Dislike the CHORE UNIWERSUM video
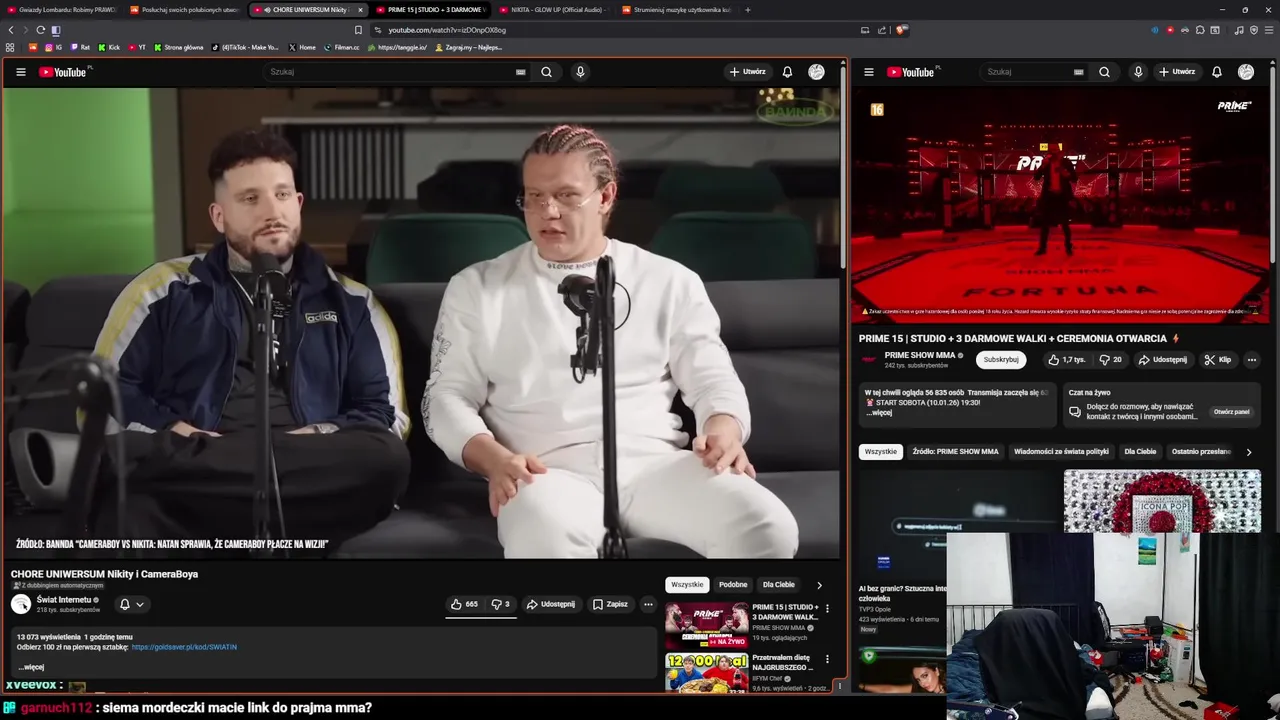 coord(500,604)
